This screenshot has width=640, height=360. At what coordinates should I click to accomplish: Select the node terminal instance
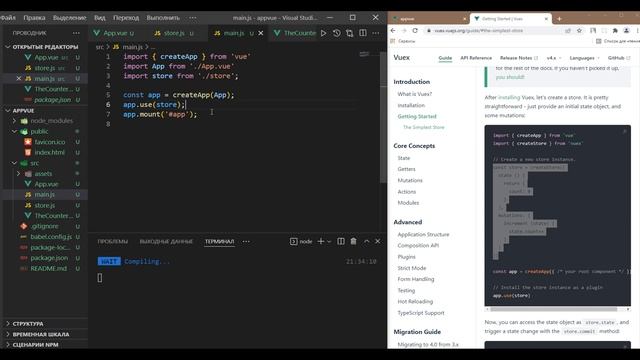point(301,241)
